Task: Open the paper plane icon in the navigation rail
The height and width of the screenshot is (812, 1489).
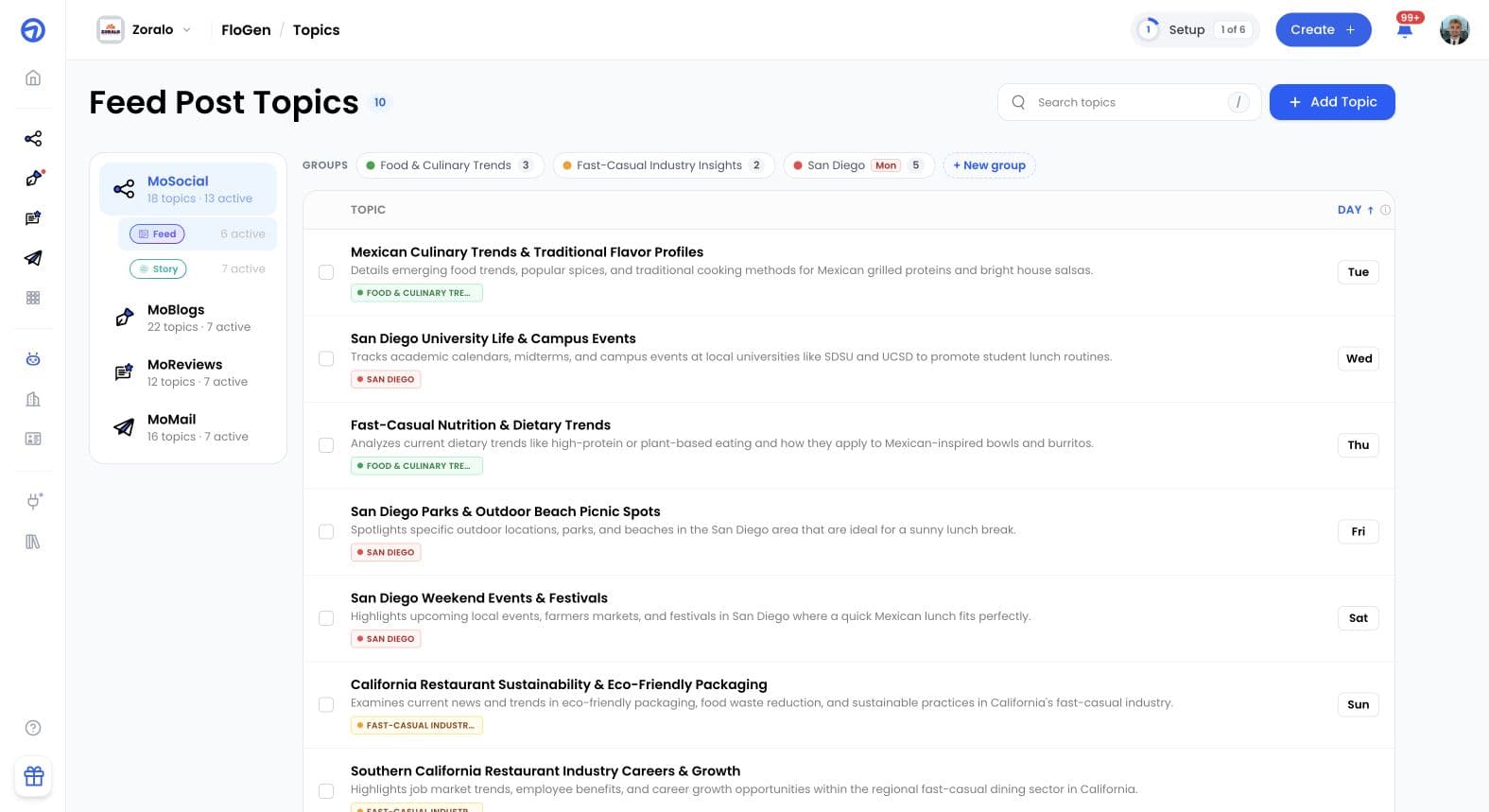Action: pyautogui.click(x=33, y=258)
